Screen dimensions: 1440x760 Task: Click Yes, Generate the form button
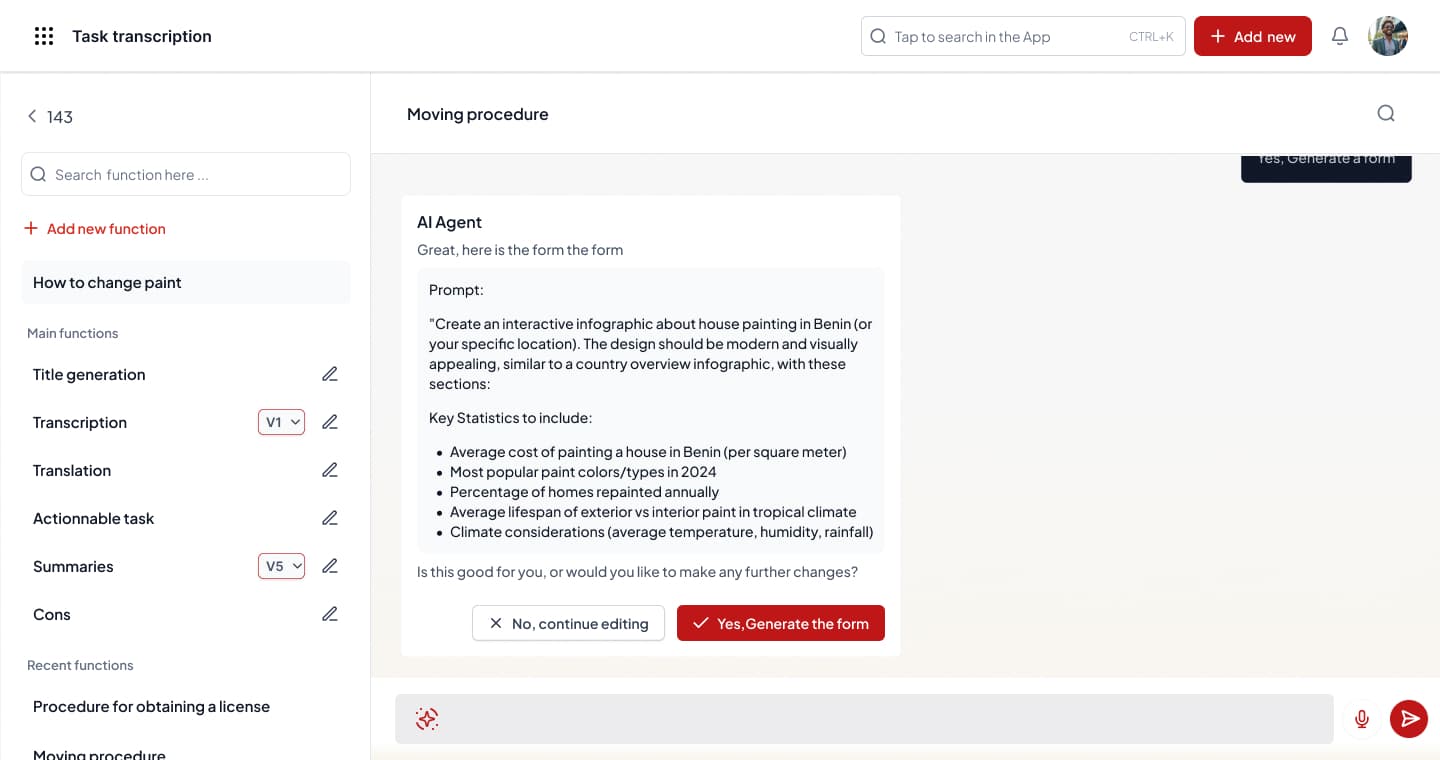pyautogui.click(x=780, y=623)
